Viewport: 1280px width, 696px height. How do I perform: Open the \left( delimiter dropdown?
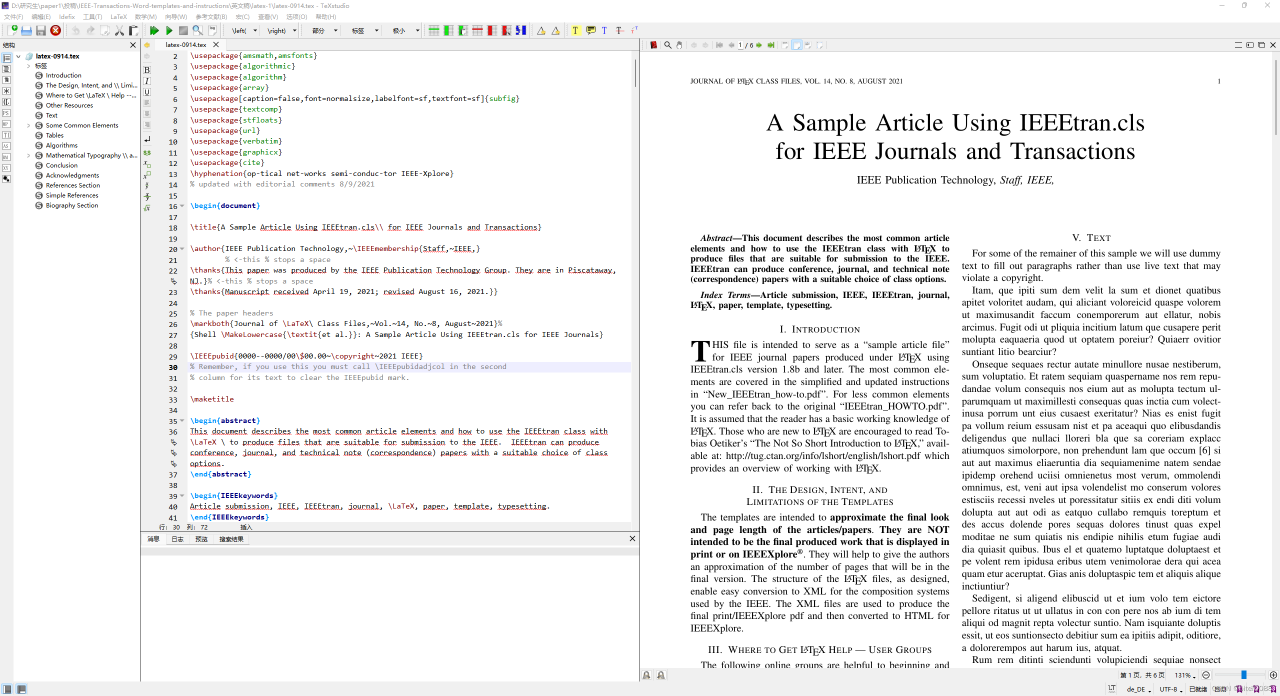[x=245, y=31]
